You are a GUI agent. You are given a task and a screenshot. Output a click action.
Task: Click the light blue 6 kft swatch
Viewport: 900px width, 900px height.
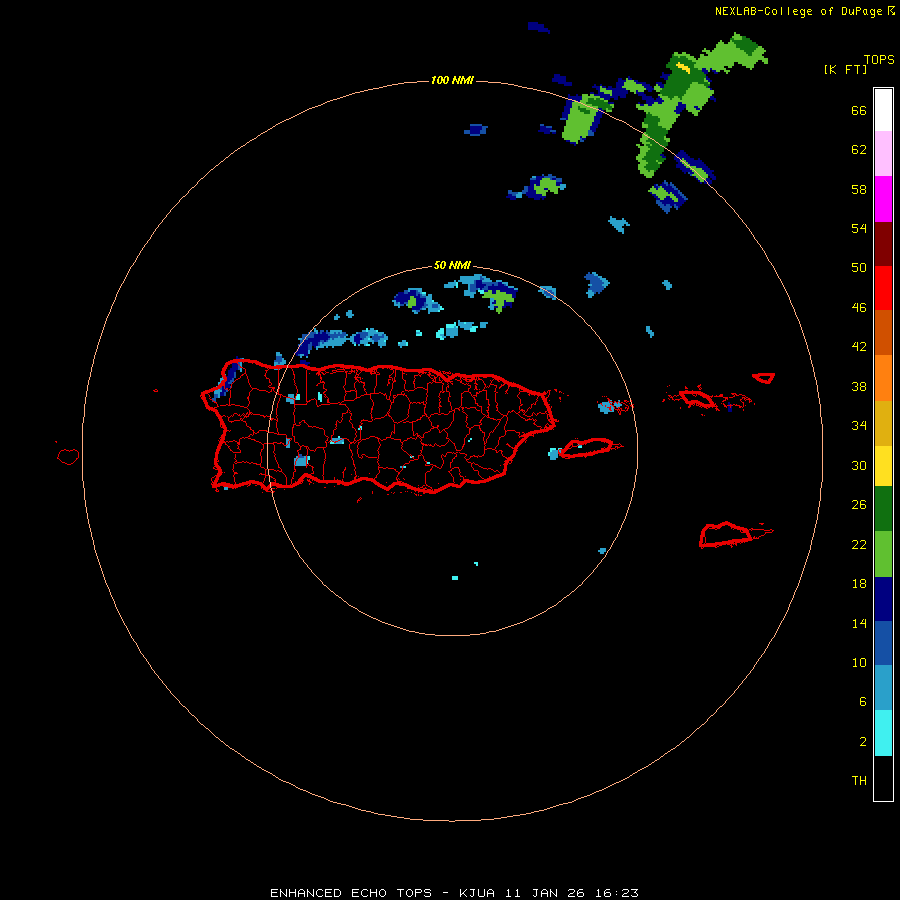pos(883,688)
